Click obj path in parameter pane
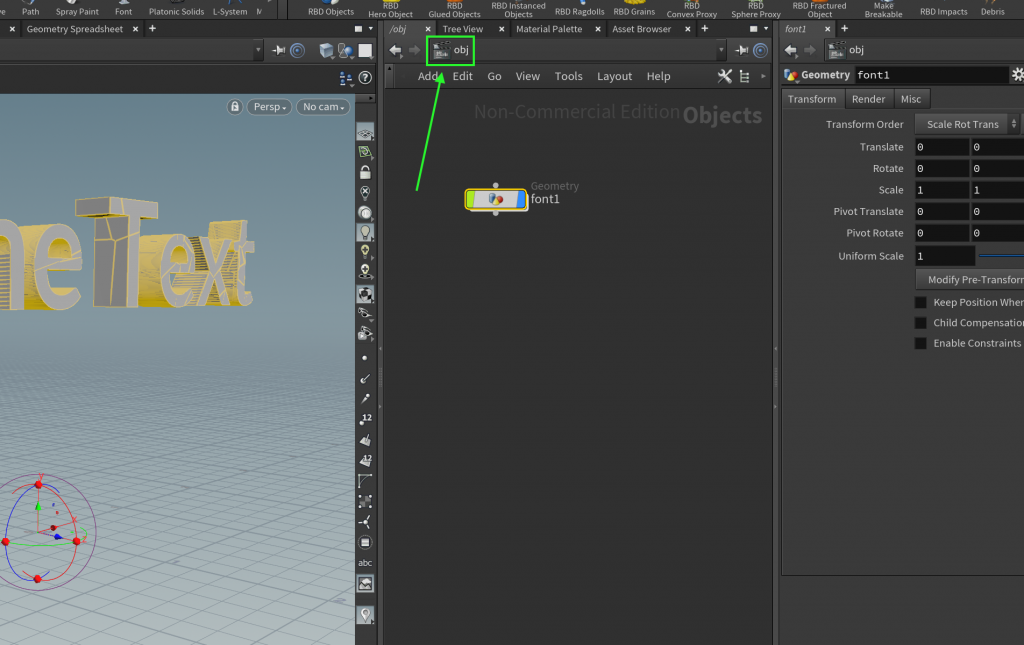Image resolution: width=1024 pixels, height=645 pixels. point(856,50)
